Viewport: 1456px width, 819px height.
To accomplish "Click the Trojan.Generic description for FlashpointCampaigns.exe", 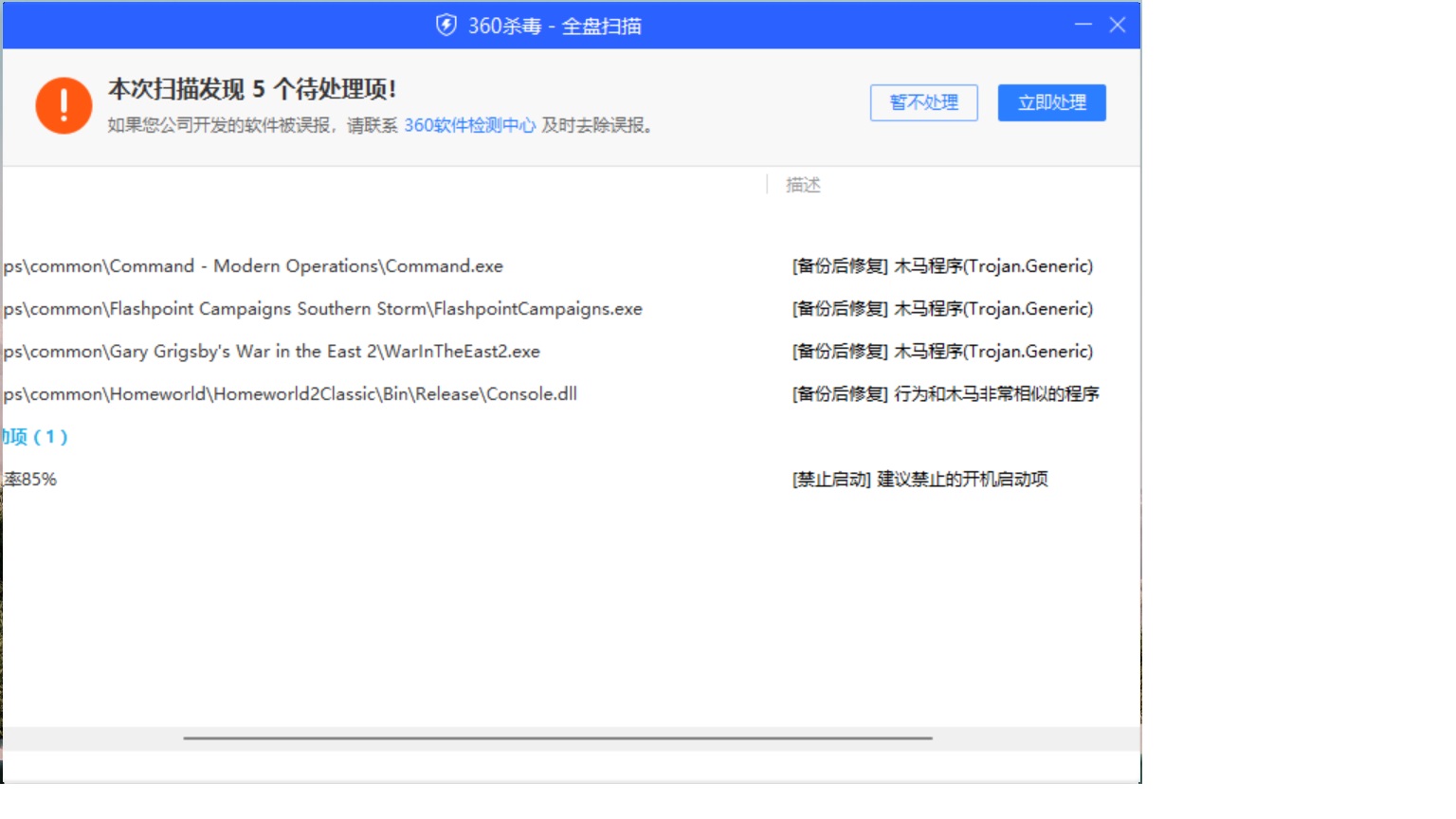I will tap(942, 309).
